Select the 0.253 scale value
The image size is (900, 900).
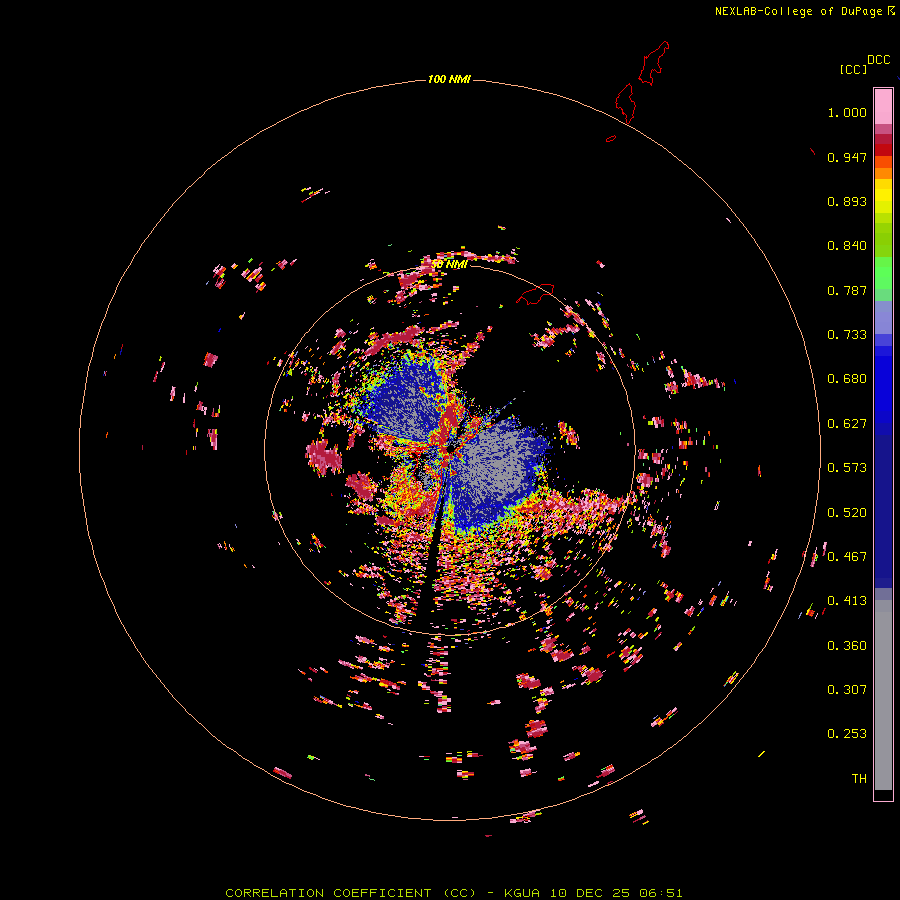[847, 734]
